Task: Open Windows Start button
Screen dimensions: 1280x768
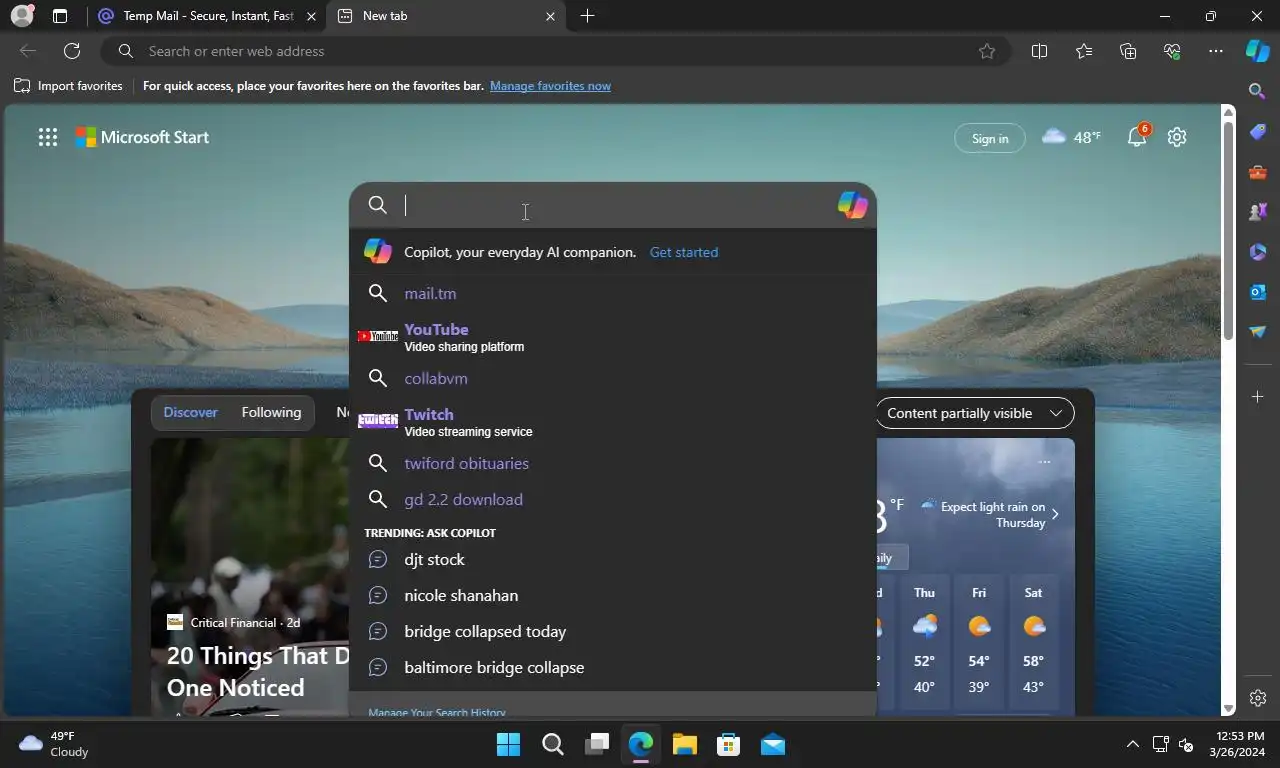Action: click(508, 744)
